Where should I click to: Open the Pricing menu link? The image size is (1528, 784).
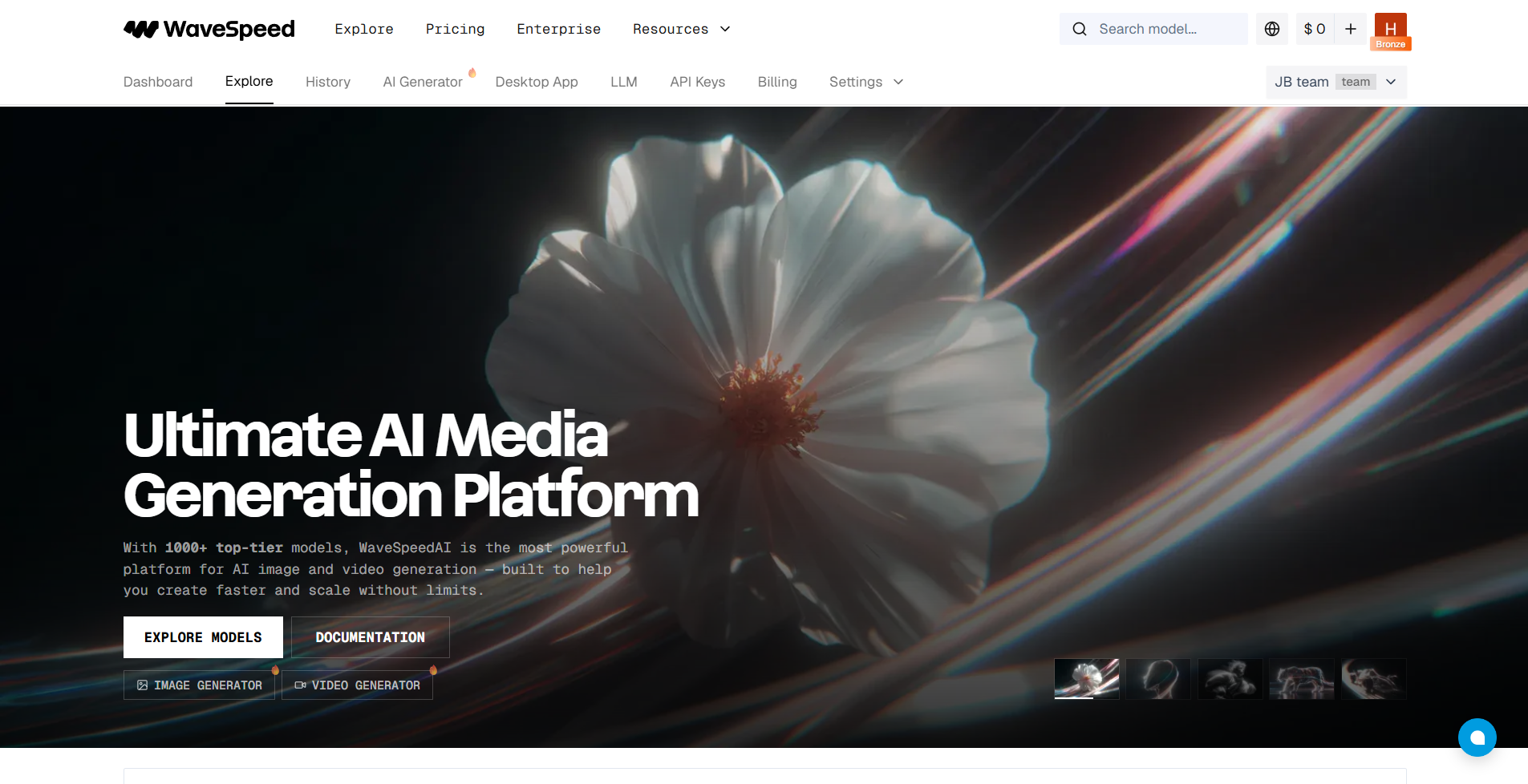(x=455, y=29)
